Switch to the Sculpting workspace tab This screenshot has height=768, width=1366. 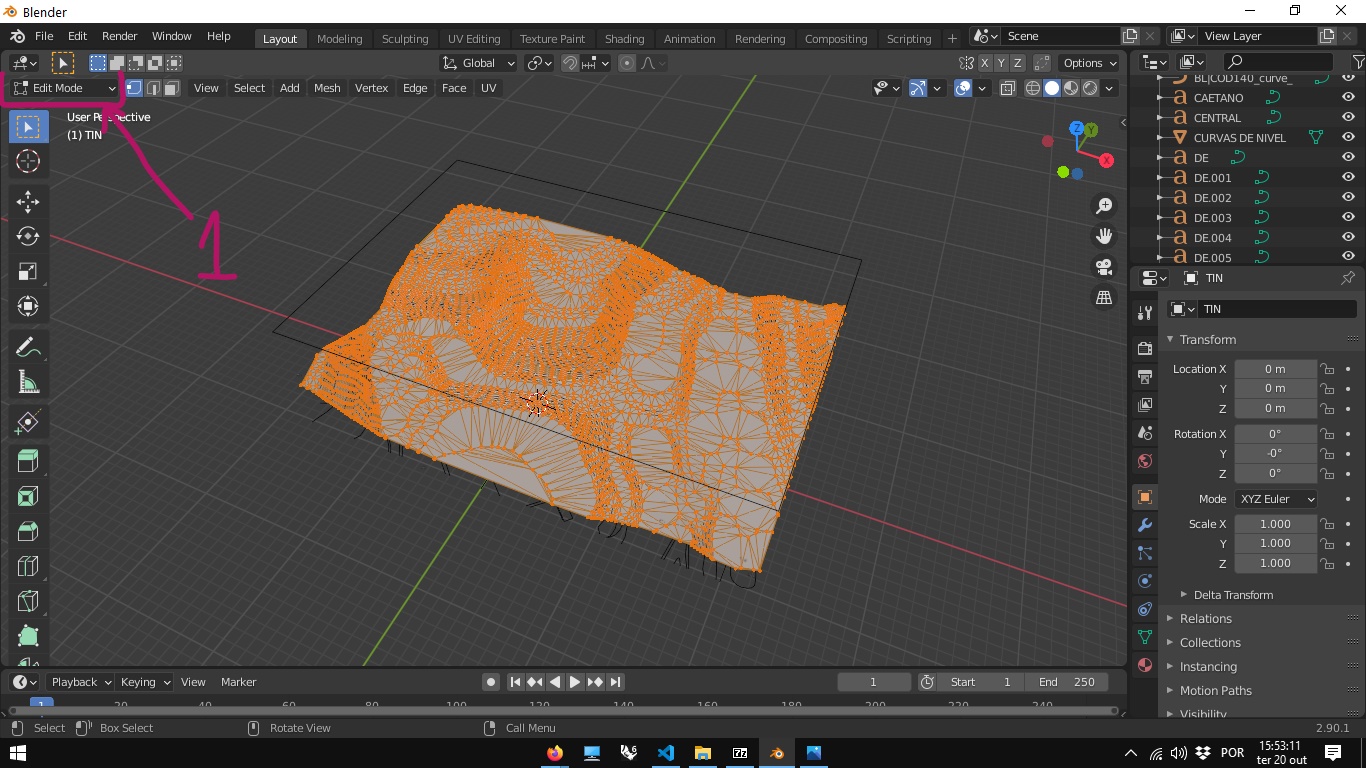tap(405, 39)
